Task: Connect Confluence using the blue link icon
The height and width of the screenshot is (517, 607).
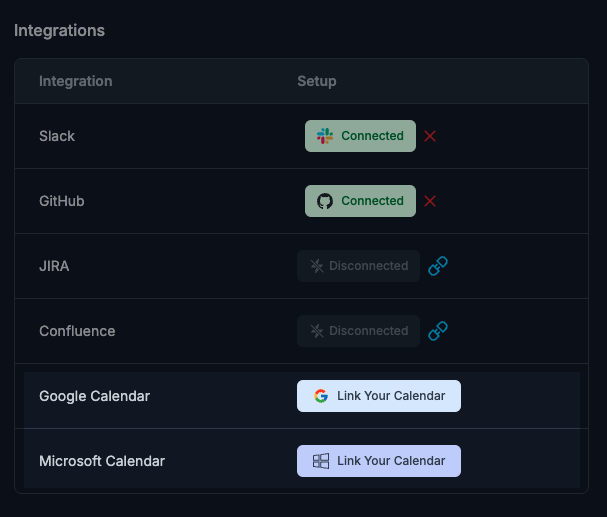Action: [438, 331]
